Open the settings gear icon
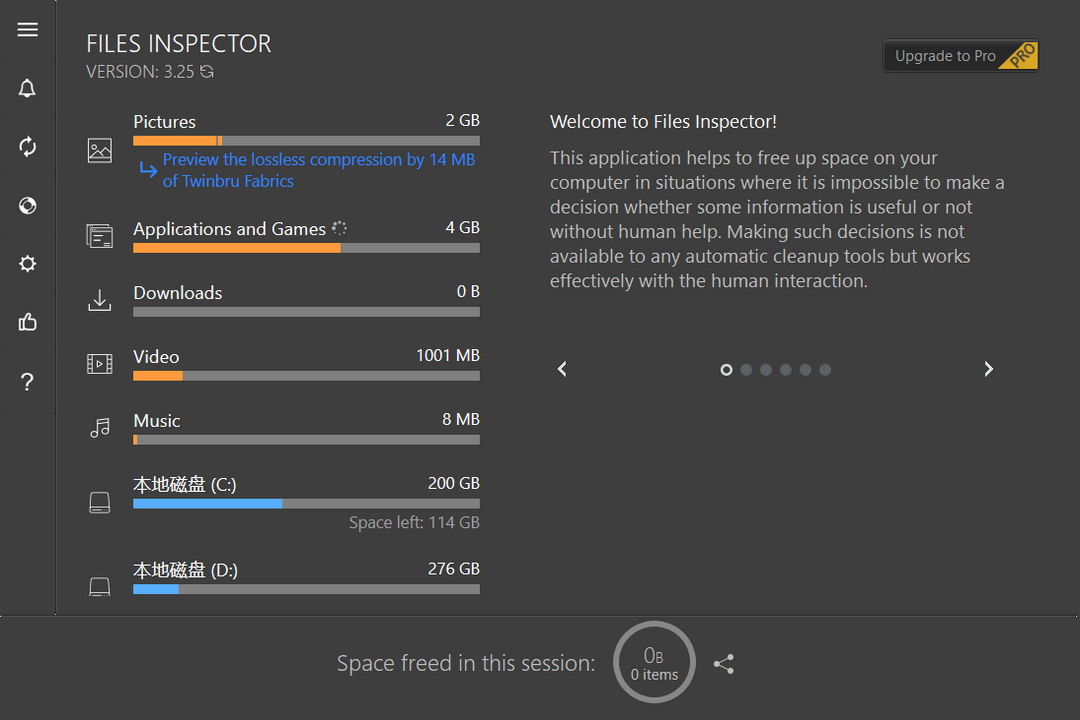 click(28, 264)
